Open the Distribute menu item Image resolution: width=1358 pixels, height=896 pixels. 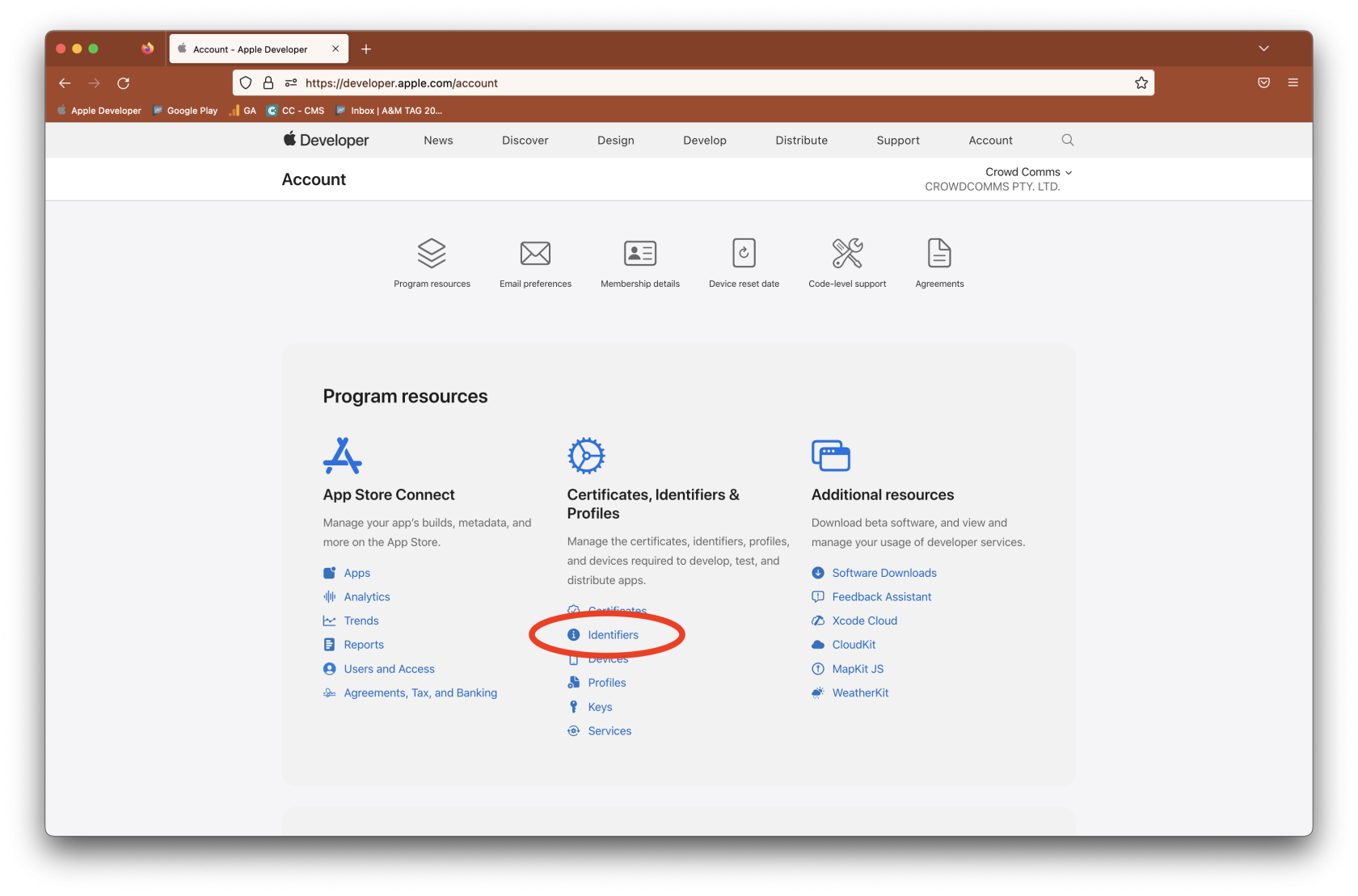(x=801, y=141)
